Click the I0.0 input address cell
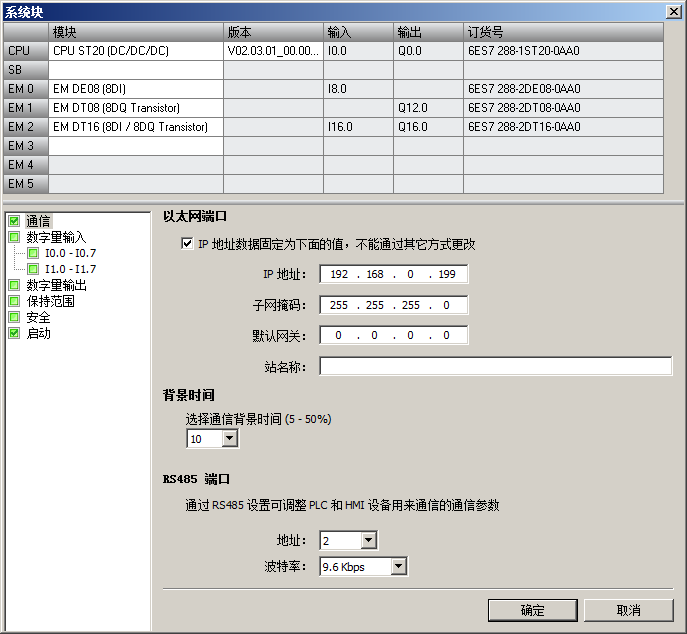 tap(358, 51)
